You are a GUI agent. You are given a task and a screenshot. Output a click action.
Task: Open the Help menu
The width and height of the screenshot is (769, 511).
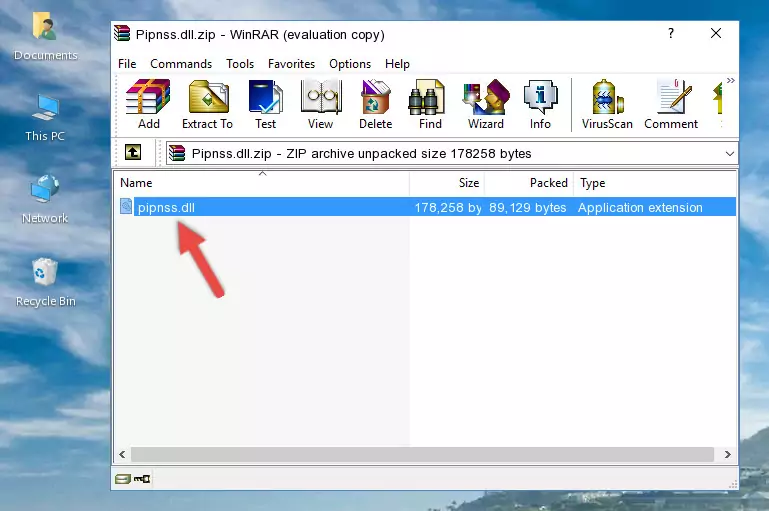point(397,64)
